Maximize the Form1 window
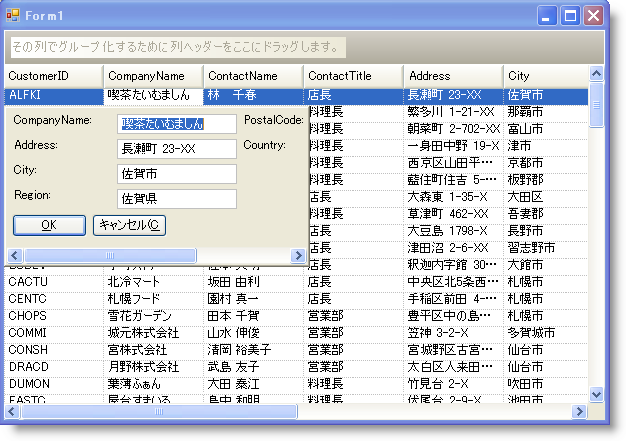The height and width of the screenshot is (441, 626). pos(570,16)
